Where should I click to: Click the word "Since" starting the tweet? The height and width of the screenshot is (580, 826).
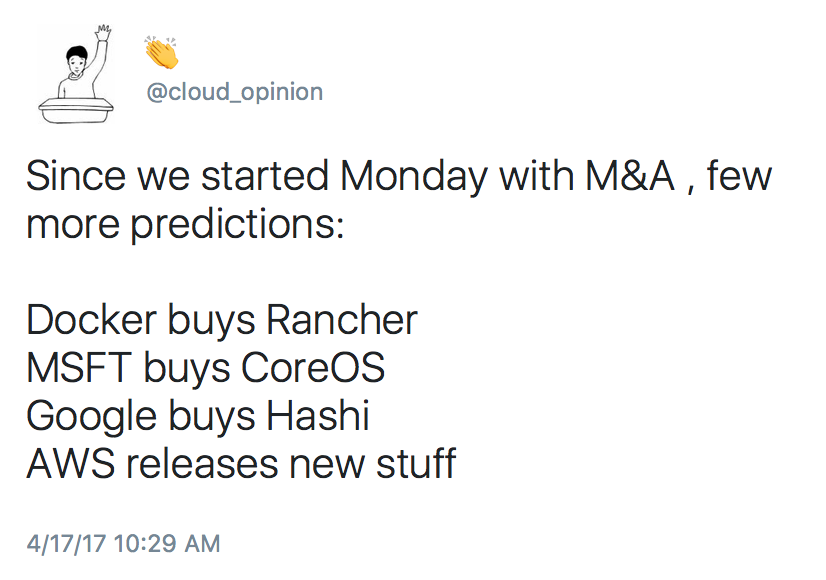tap(76, 175)
